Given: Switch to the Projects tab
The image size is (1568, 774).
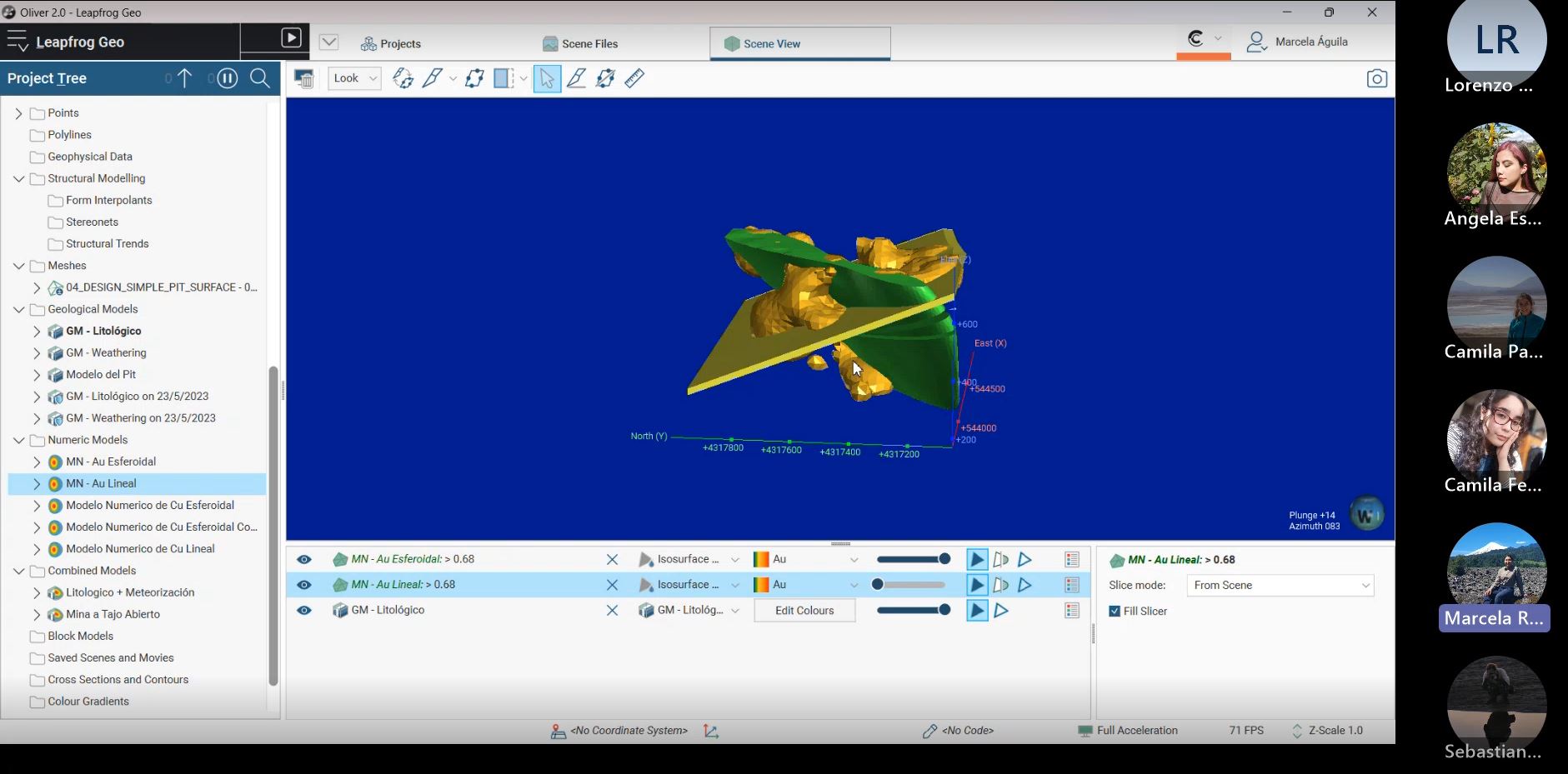Looking at the screenshot, I should [x=391, y=44].
